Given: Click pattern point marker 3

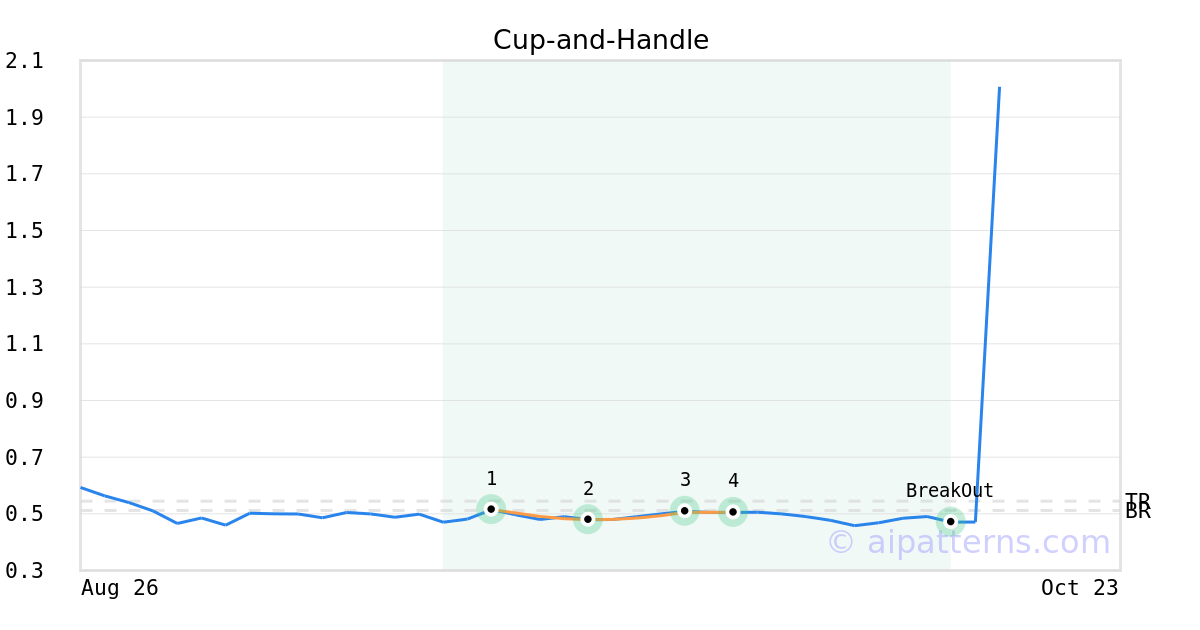Looking at the screenshot, I should click(x=684, y=511).
